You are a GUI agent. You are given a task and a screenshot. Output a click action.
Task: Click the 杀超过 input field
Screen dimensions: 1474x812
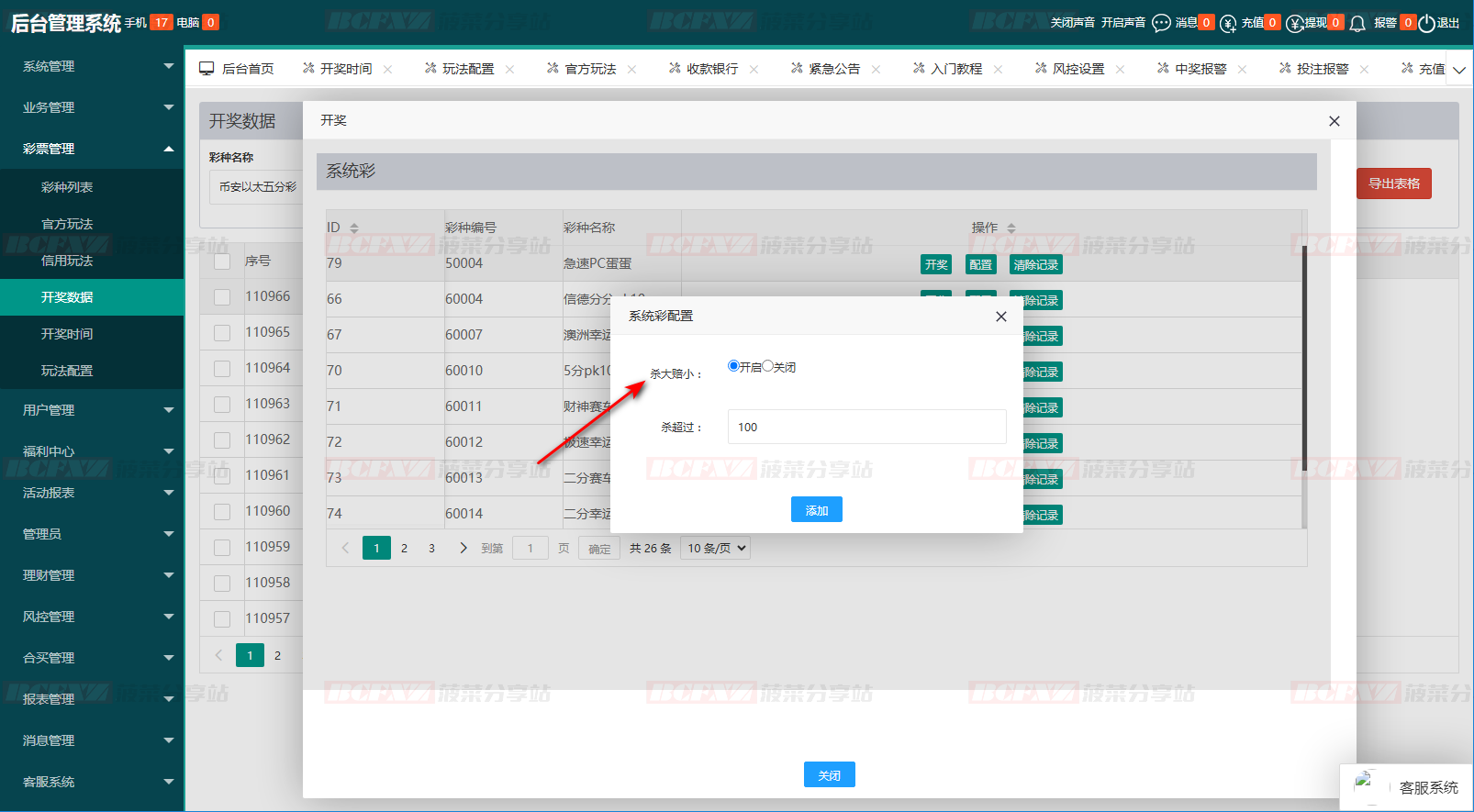coord(866,427)
